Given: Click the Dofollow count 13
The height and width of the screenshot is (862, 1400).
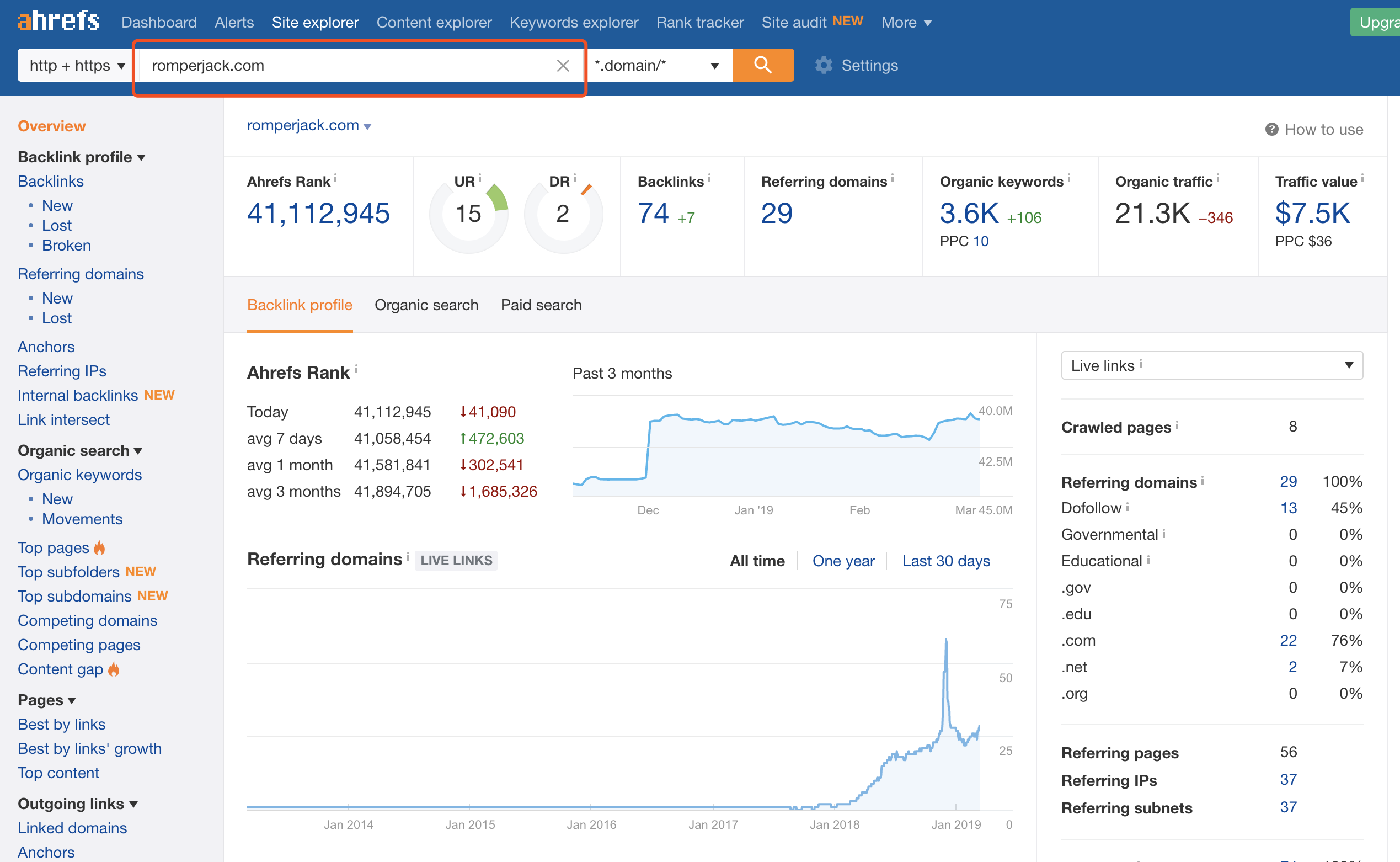Looking at the screenshot, I should [1289, 508].
